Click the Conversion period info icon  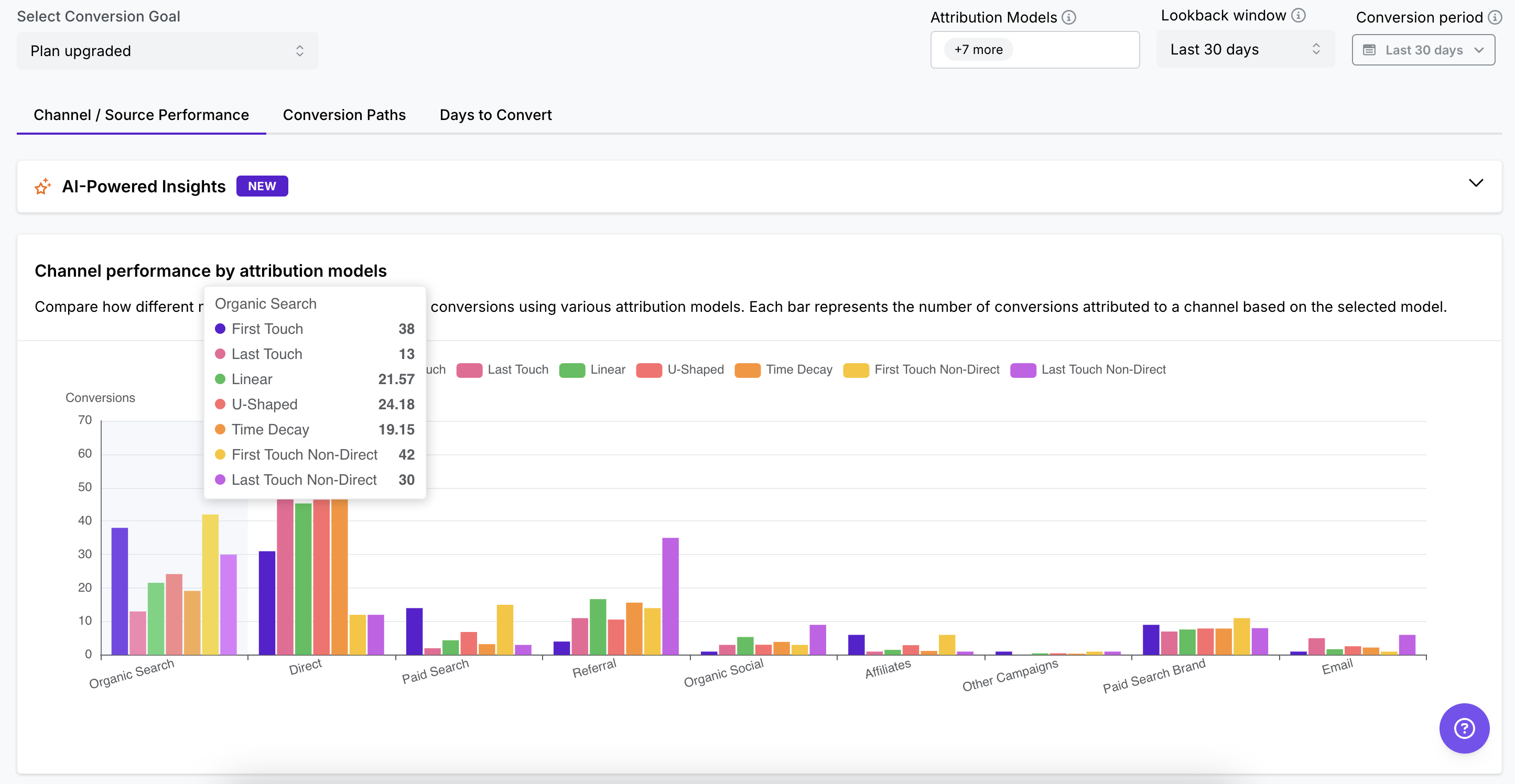click(x=1495, y=17)
